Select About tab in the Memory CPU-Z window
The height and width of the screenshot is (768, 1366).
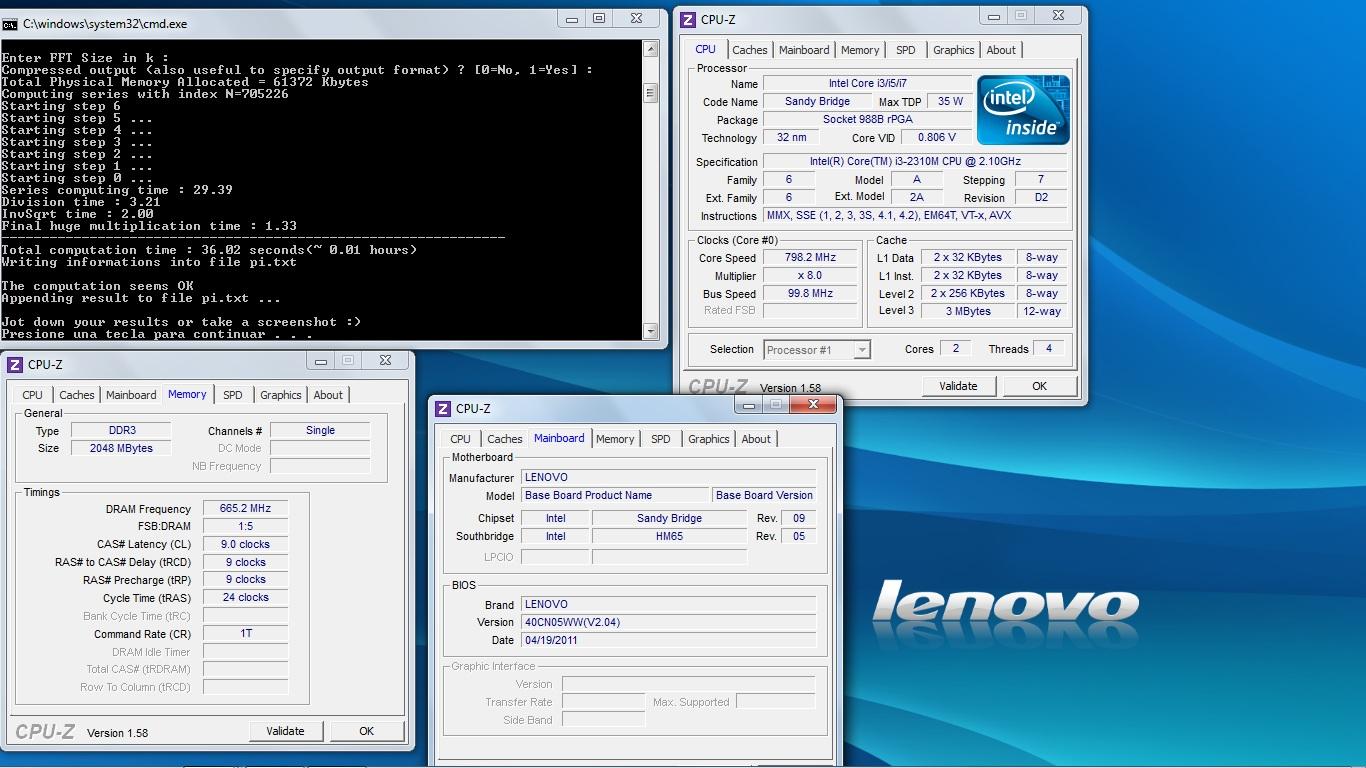328,395
